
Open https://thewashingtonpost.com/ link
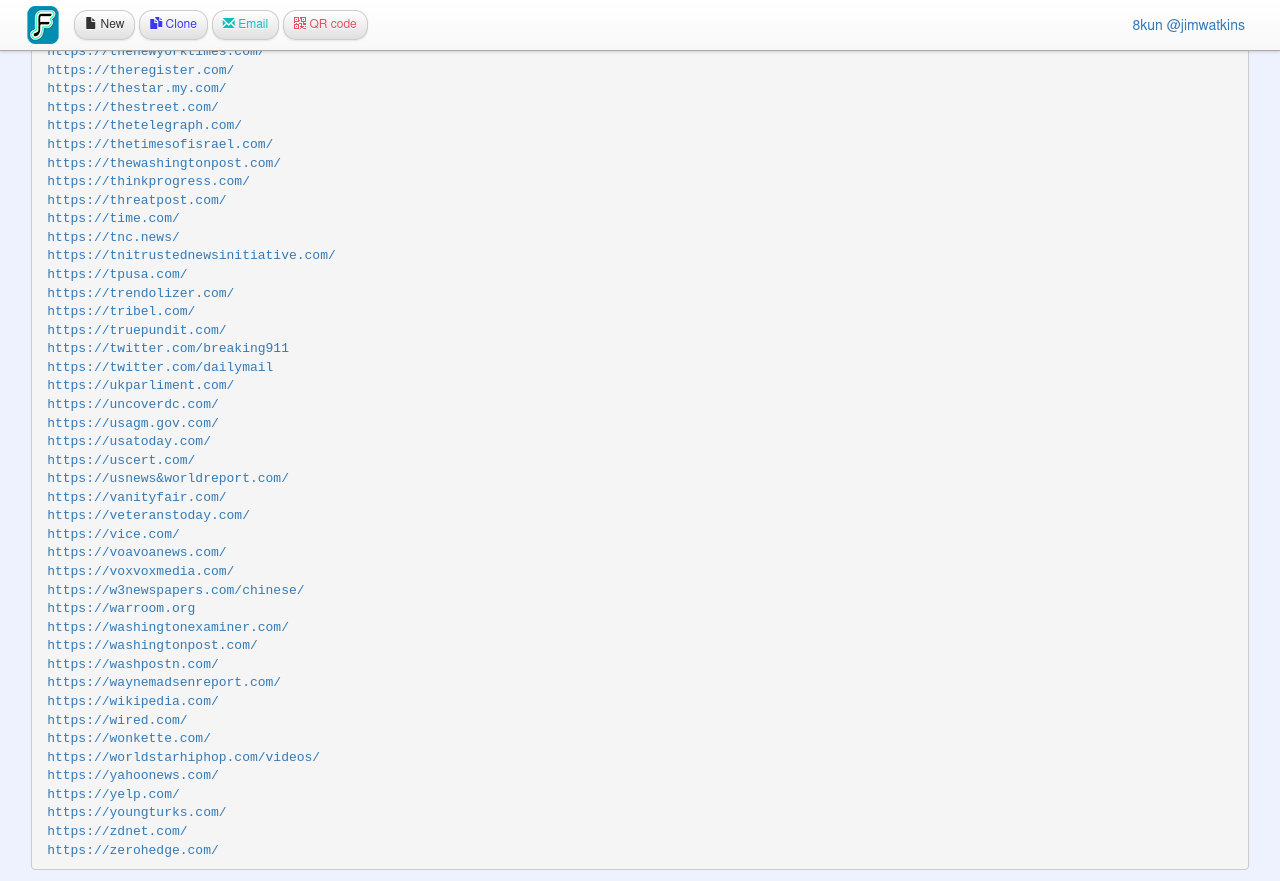point(164,163)
